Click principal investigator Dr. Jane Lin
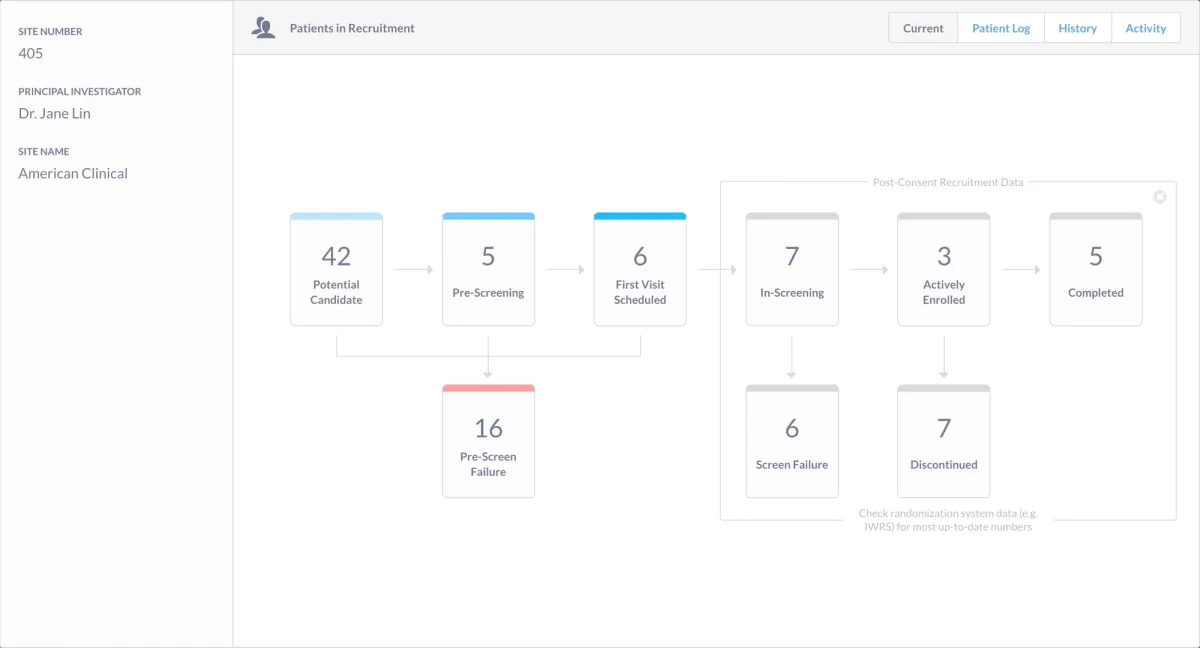Viewport: 1200px width, 648px height. [54, 114]
